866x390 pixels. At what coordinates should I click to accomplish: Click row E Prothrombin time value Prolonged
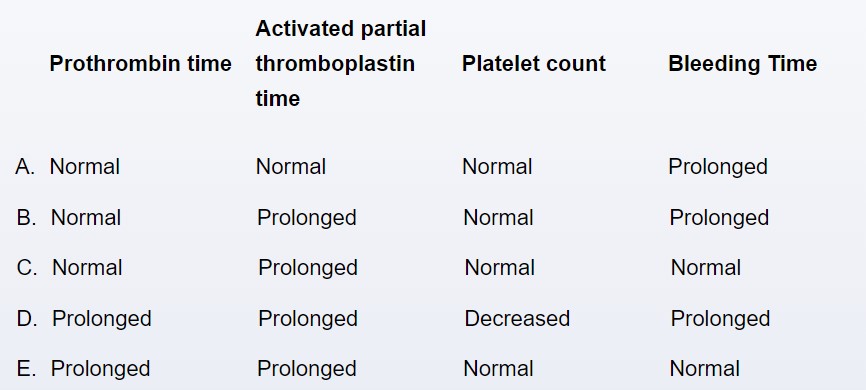pyautogui.click(x=101, y=369)
